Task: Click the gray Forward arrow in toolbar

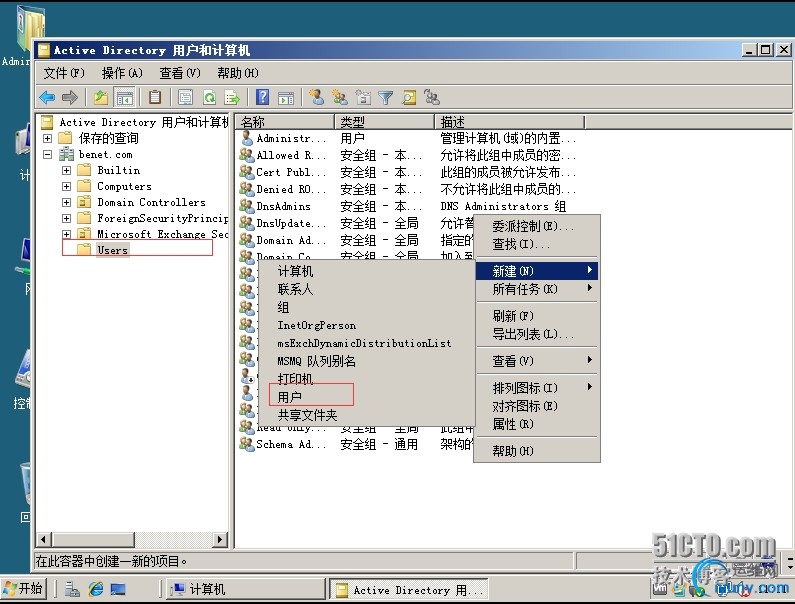Action: [69, 97]
